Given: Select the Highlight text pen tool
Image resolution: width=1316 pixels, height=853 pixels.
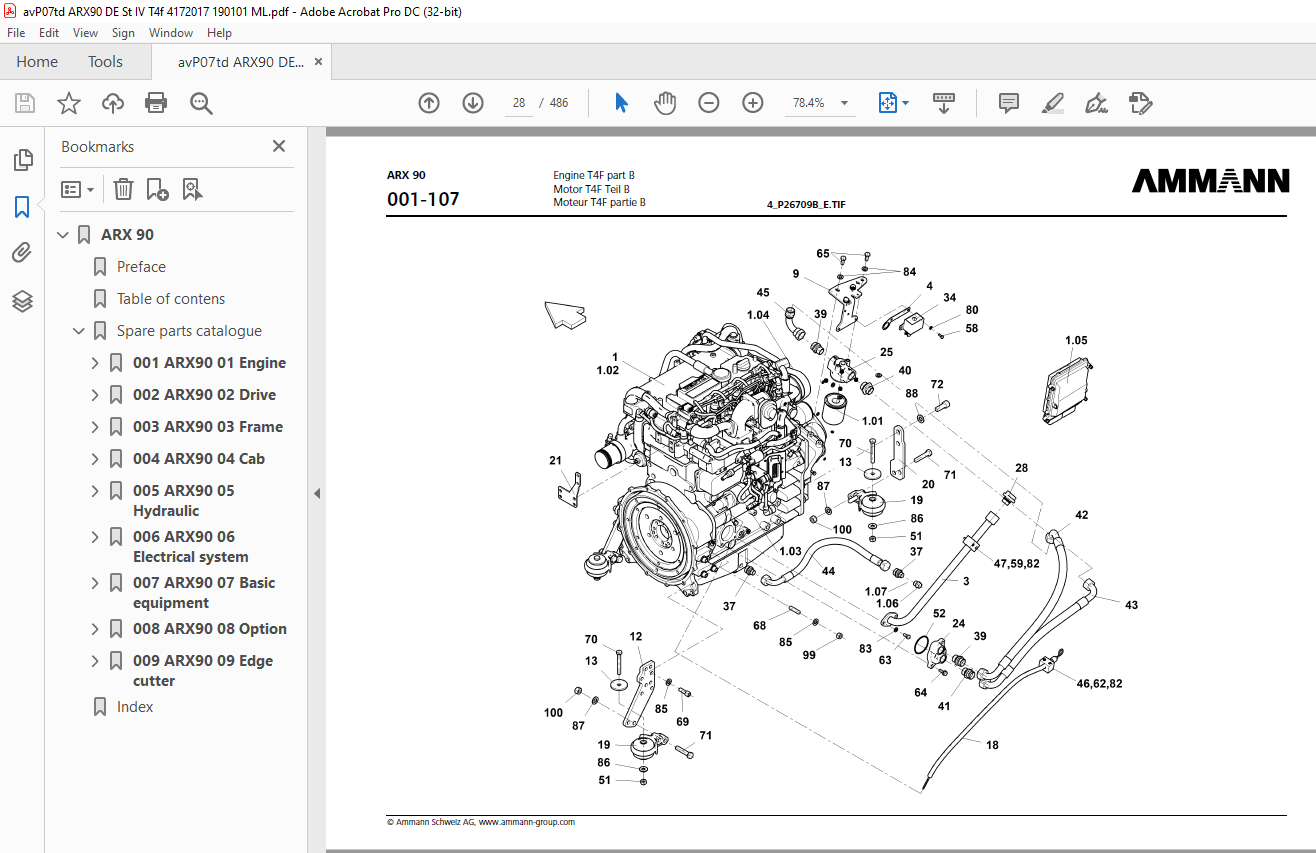Looking at the screenshot, I should (1053, 103).
